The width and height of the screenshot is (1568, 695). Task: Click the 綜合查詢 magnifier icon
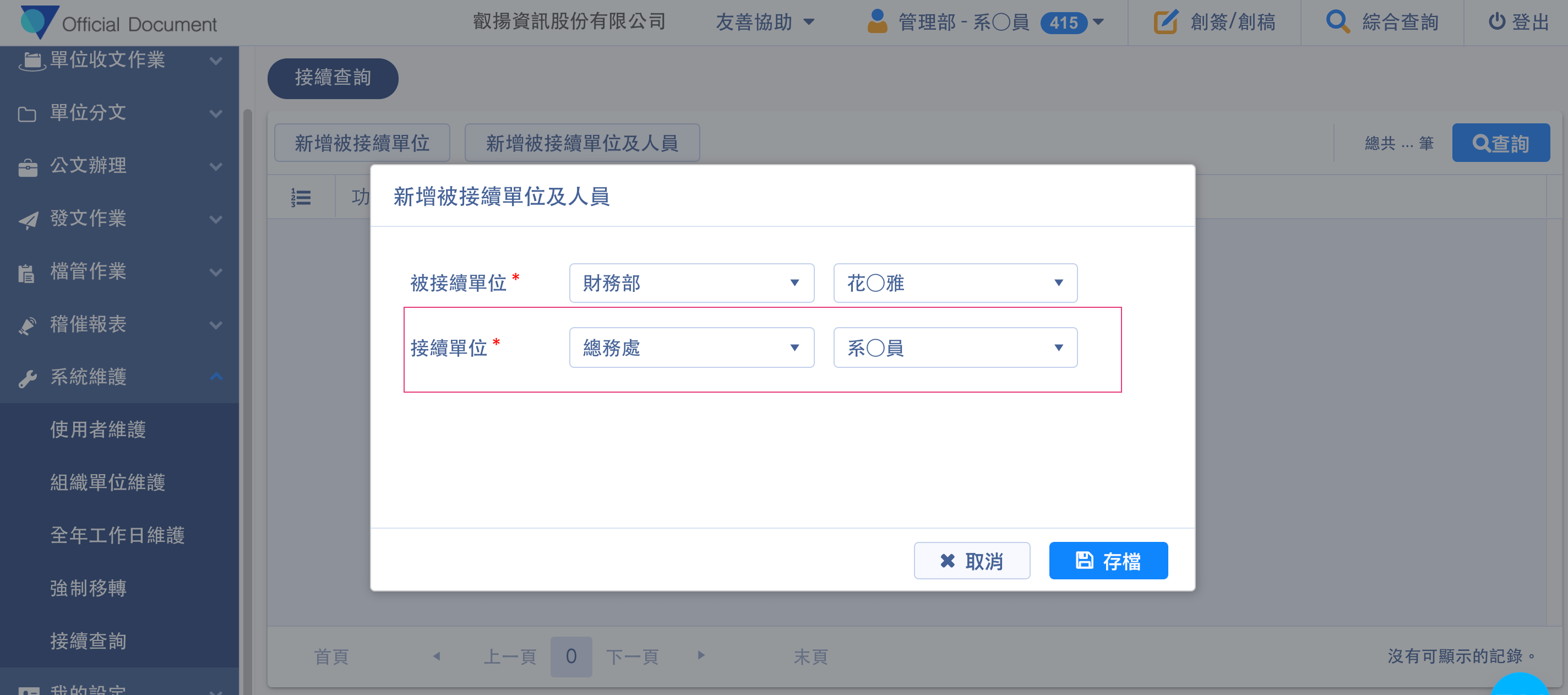[x=1337, y=22]
